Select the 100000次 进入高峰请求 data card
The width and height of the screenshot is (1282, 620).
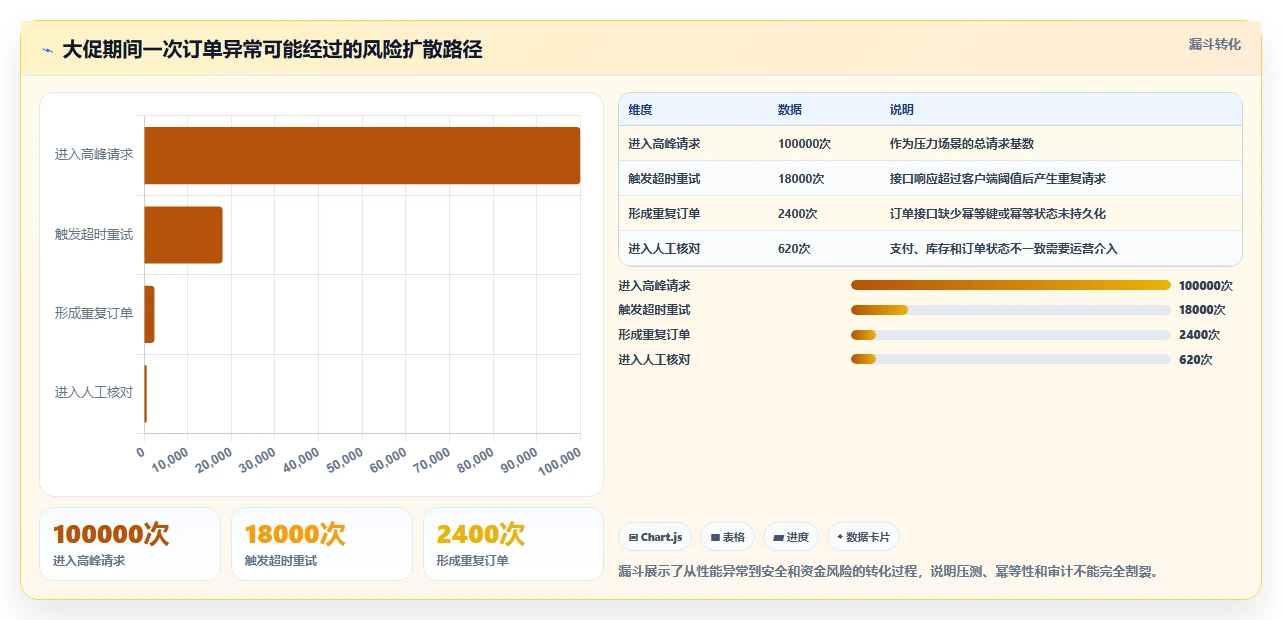point(130,544)
